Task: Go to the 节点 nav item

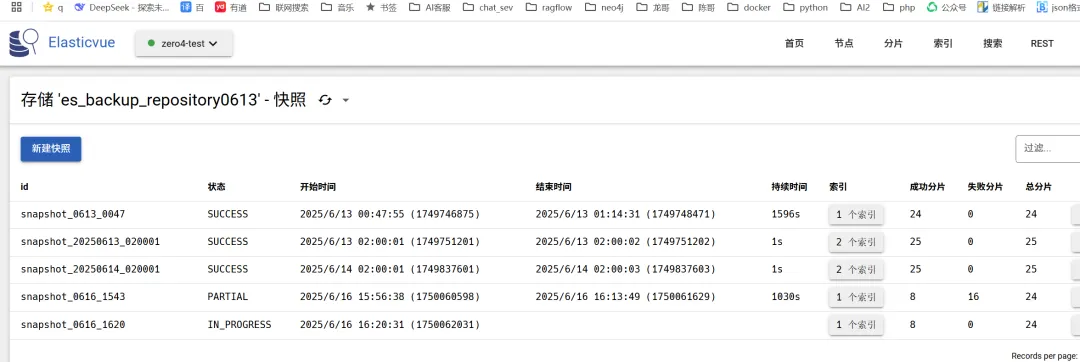Action: point(844,43)
